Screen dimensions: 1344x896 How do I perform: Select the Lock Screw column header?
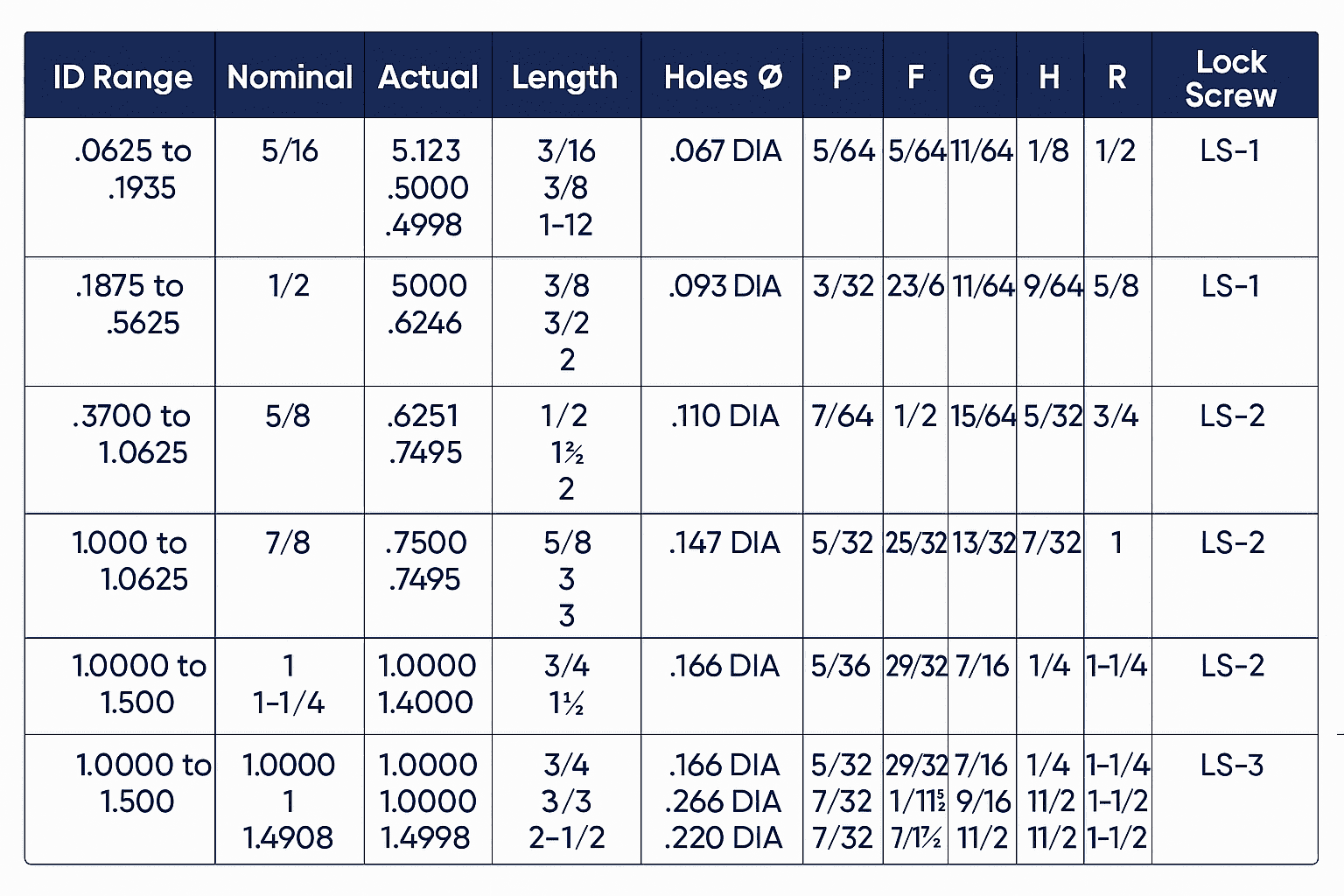click(1231, 78)
